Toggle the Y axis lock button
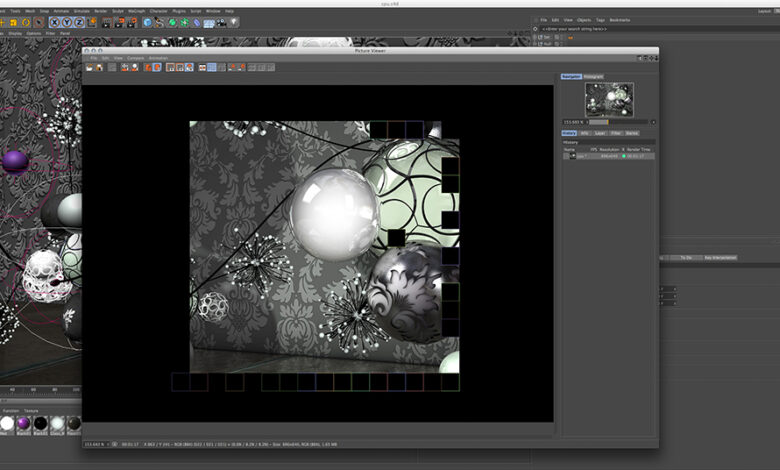 65,22
